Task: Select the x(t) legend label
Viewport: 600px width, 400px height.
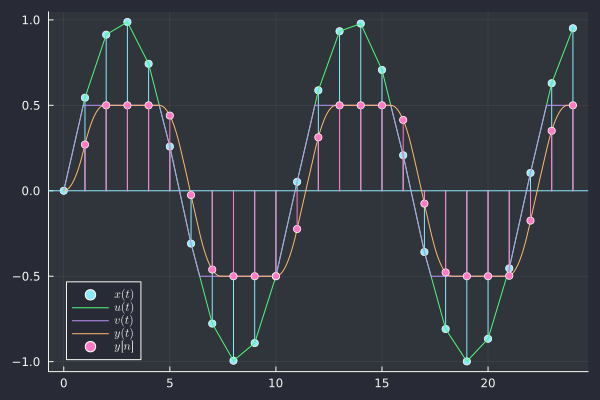Action: tap(124, 294)
